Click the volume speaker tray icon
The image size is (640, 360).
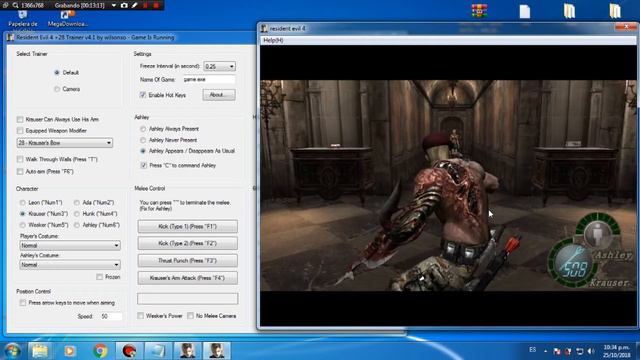(x=591, y=351)
